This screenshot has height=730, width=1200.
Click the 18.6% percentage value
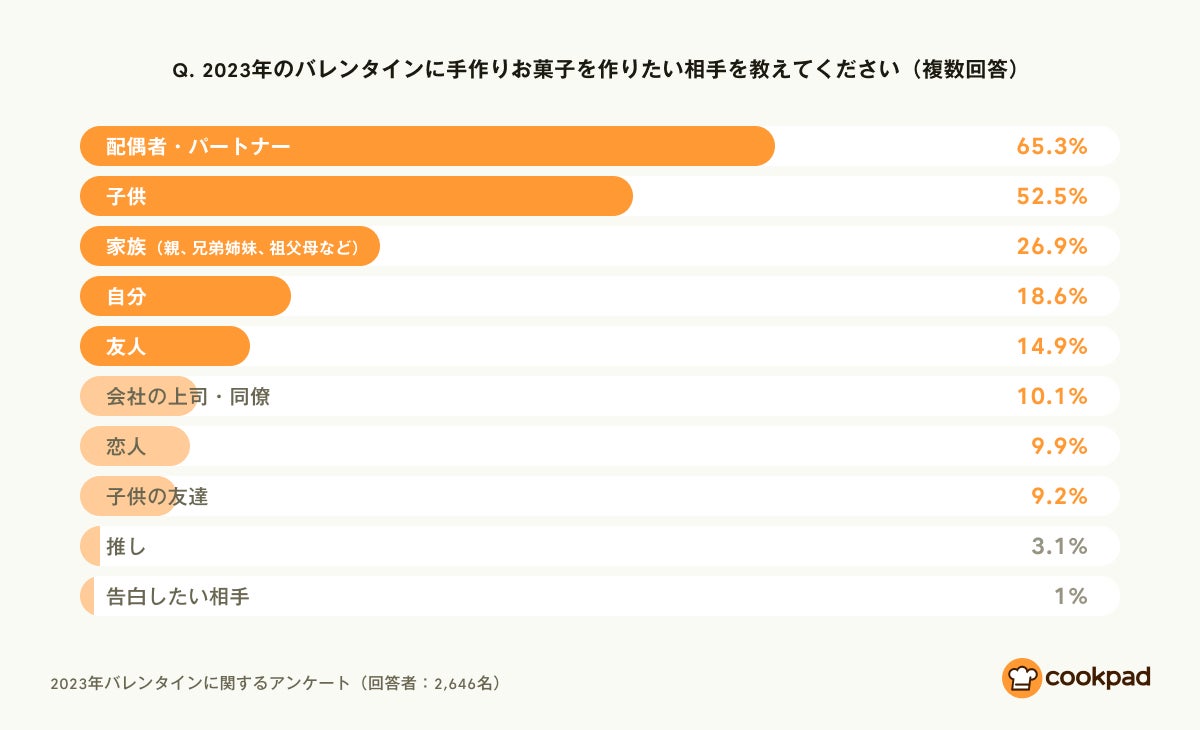(x=1051, y=297)
